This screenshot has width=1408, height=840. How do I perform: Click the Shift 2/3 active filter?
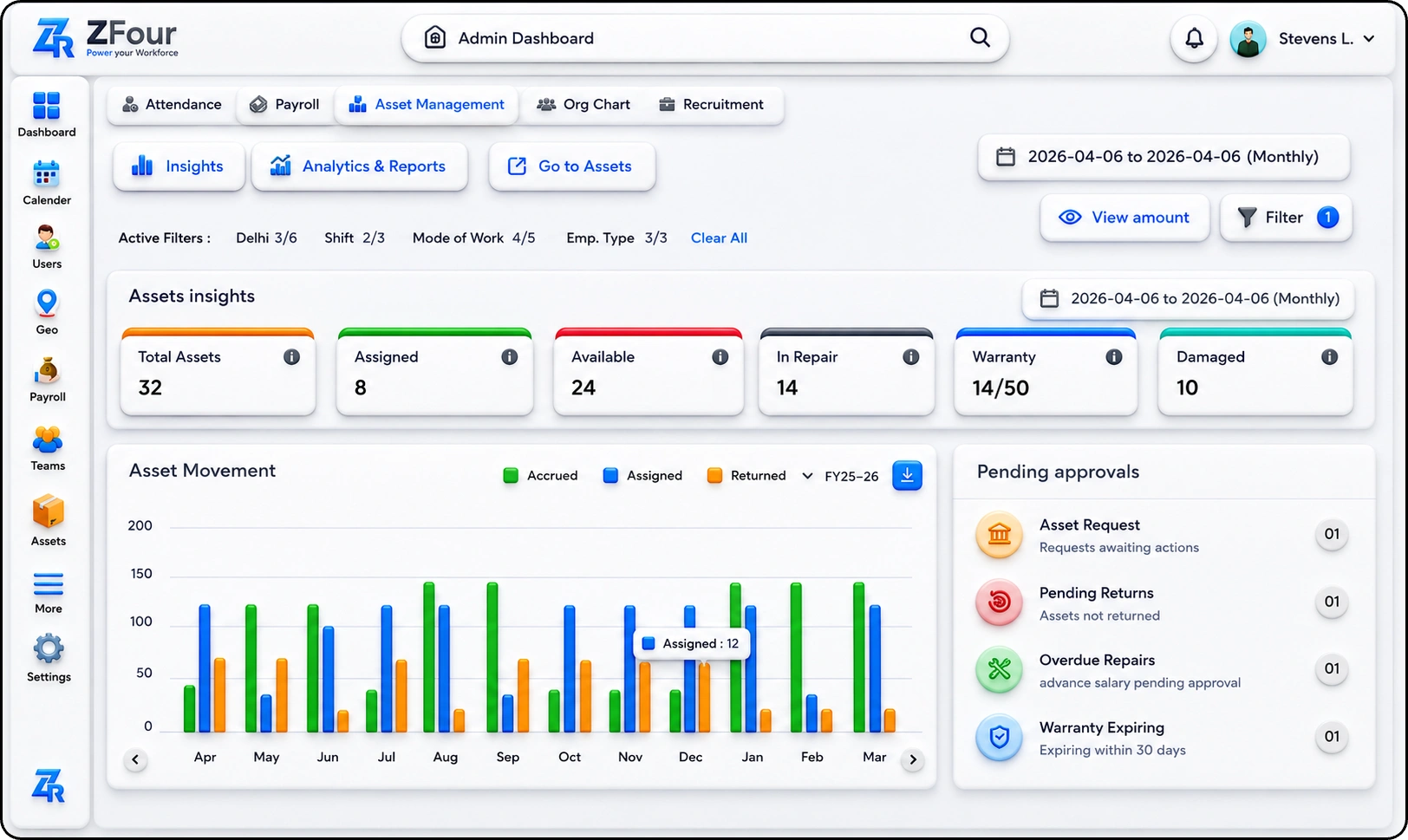(355, 238)
